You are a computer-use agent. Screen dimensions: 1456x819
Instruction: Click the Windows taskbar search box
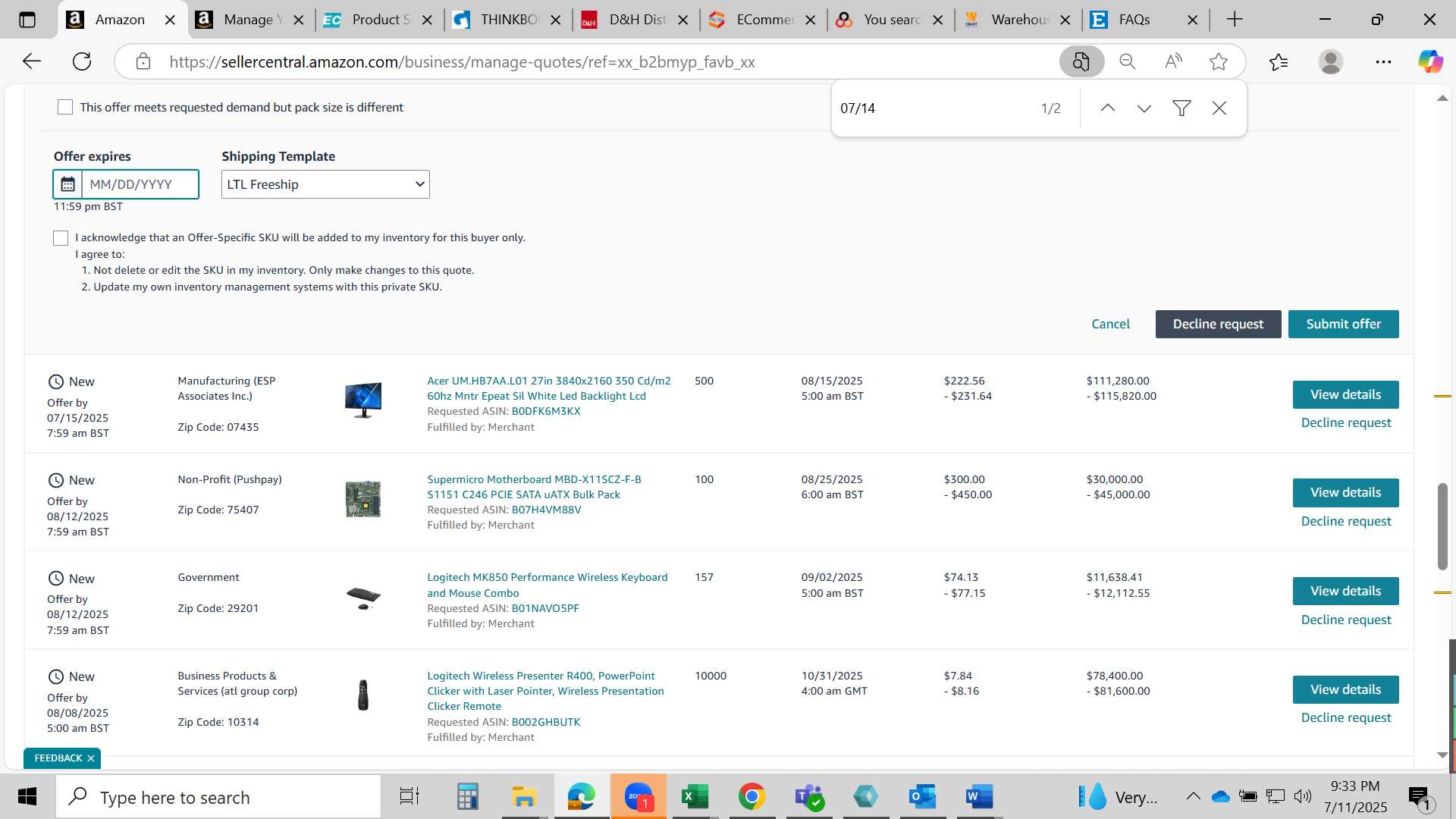pos(218,797)
